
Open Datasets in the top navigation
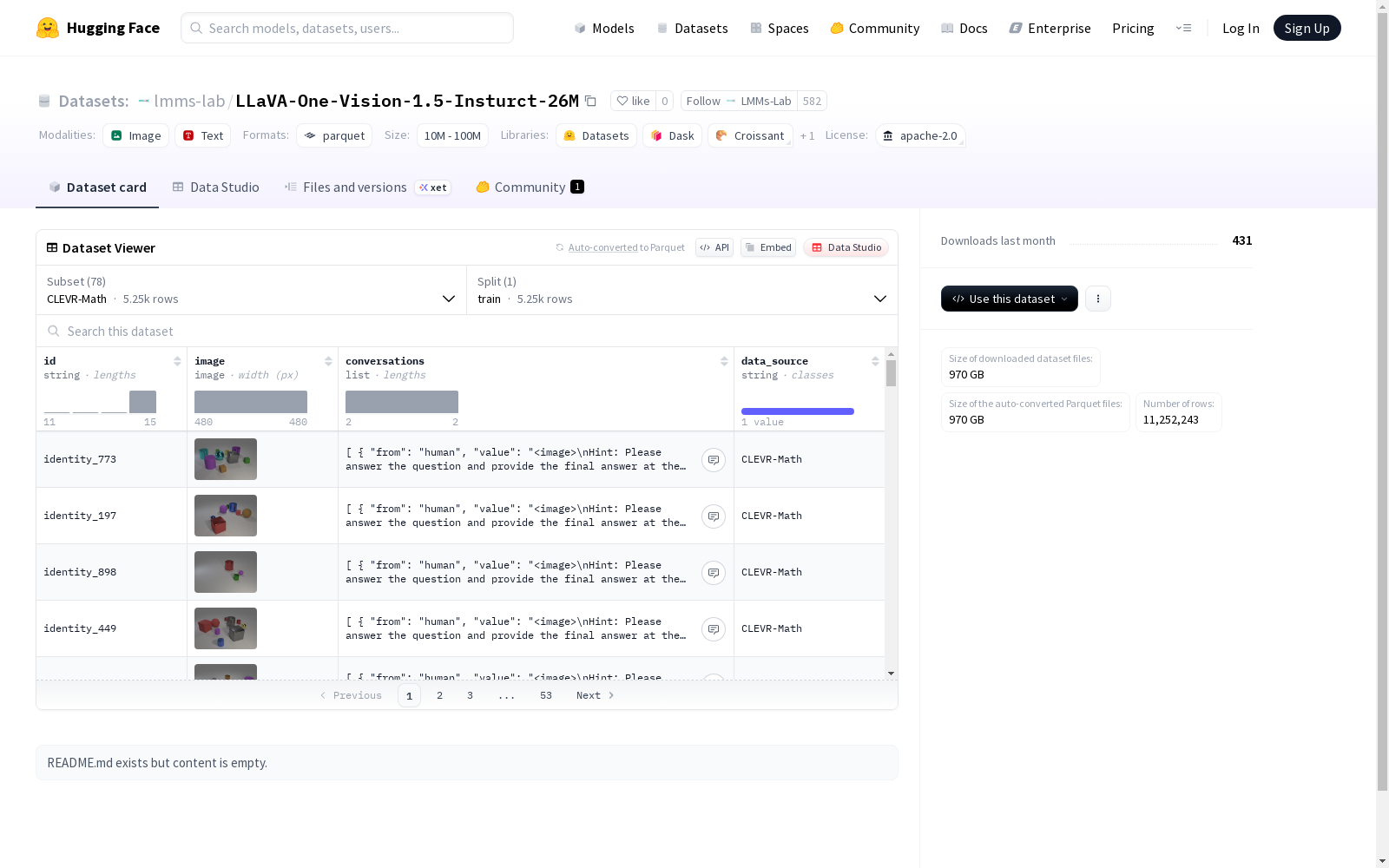coord(692,28)
